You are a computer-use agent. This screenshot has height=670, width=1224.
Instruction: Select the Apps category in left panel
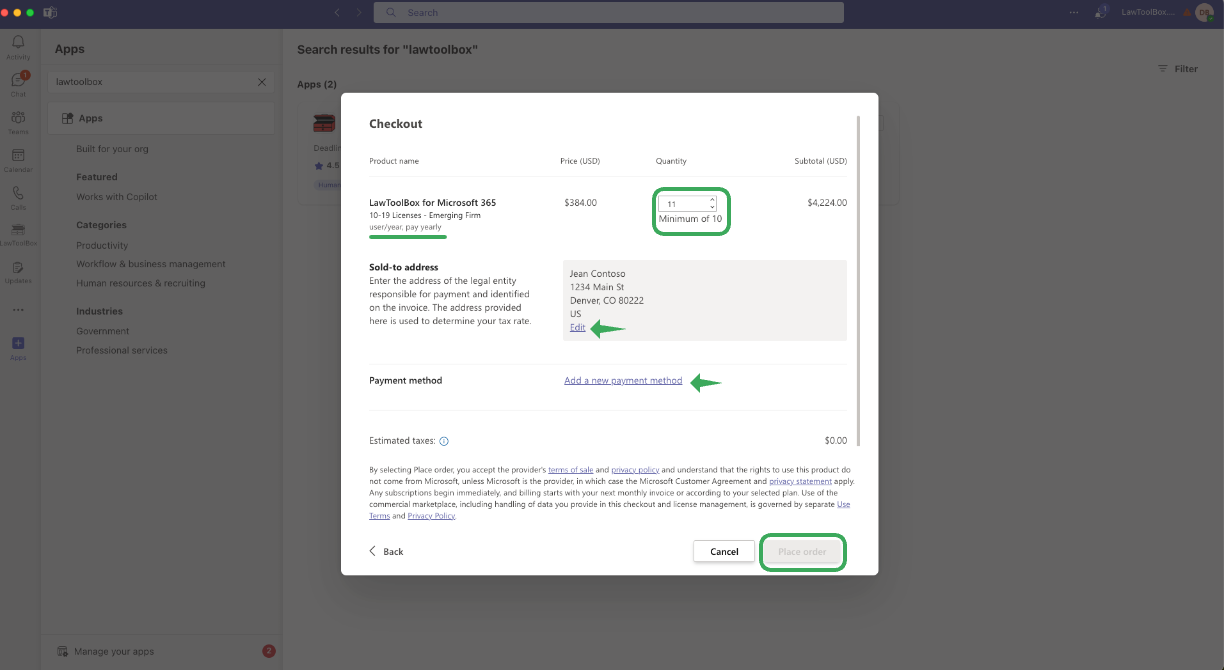pyautogui.click(x=161, y=118)
